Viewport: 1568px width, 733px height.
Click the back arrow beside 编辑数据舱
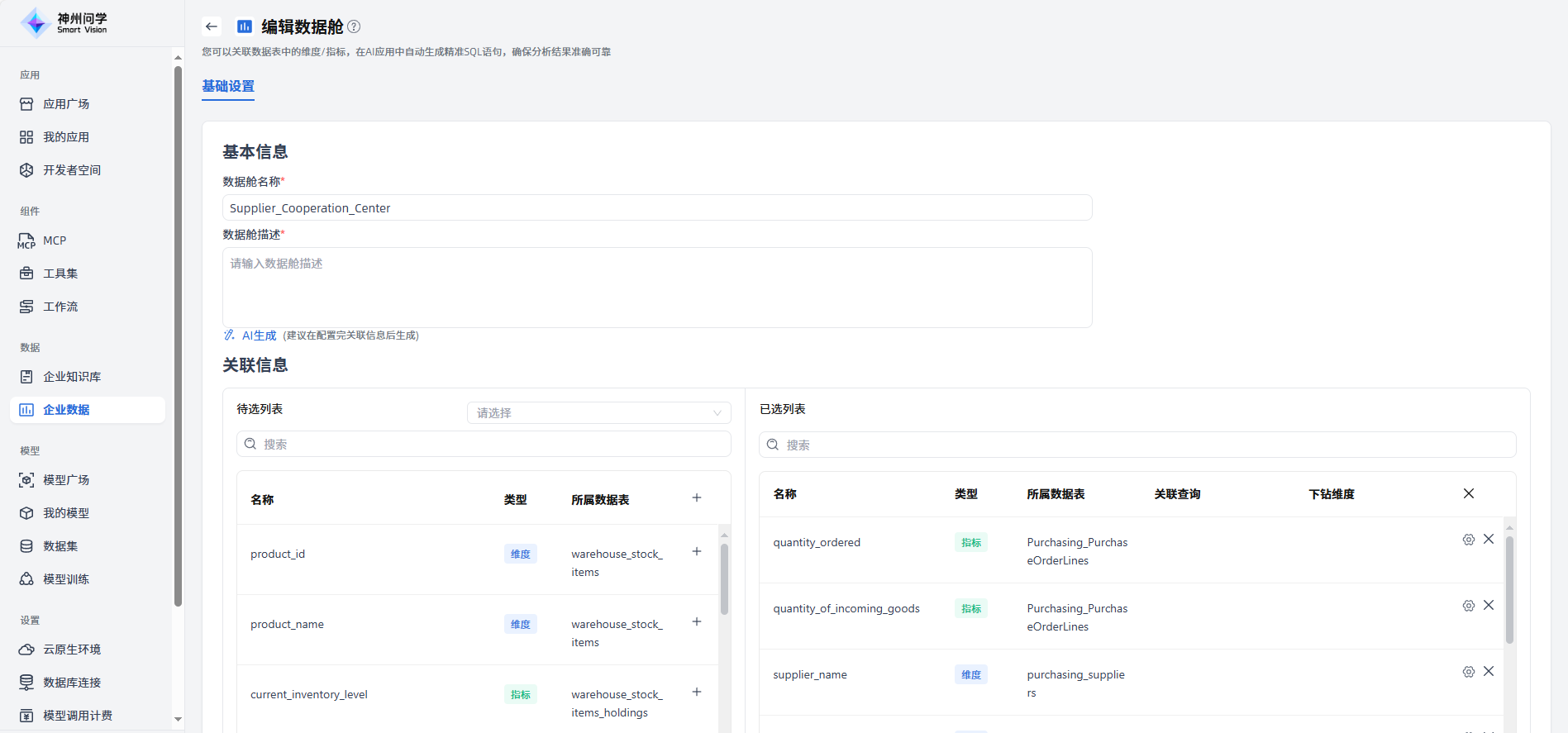click(212, 26)
